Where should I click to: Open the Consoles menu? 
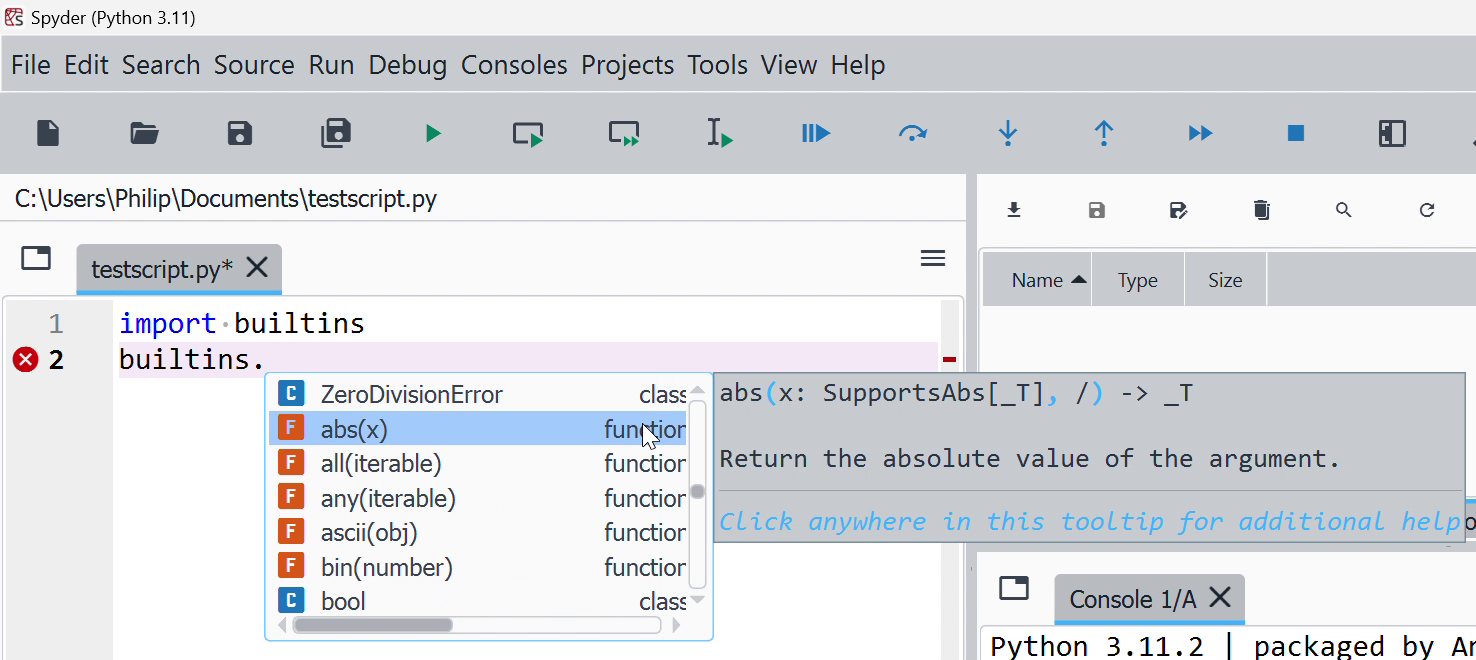click(514, 65)
